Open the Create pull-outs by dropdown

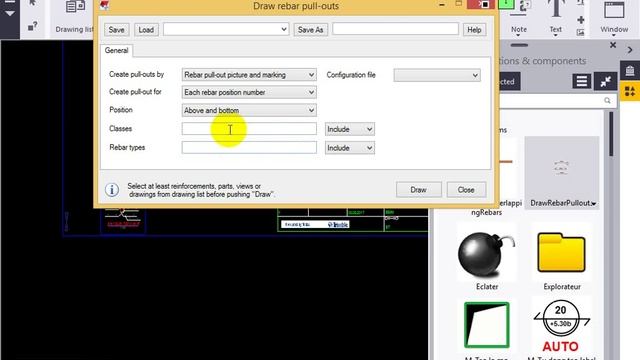tap(249, 75)
